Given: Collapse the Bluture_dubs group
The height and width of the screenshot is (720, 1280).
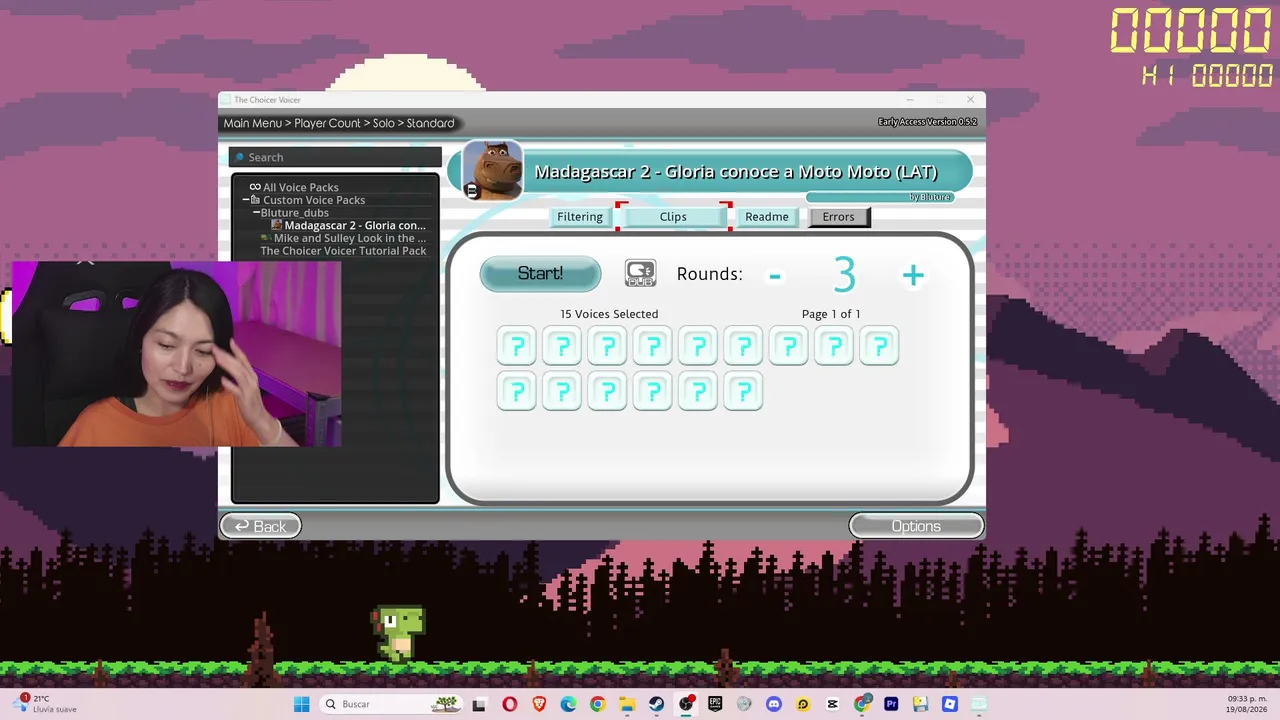Looking at the screenshot, I should 256,213.
